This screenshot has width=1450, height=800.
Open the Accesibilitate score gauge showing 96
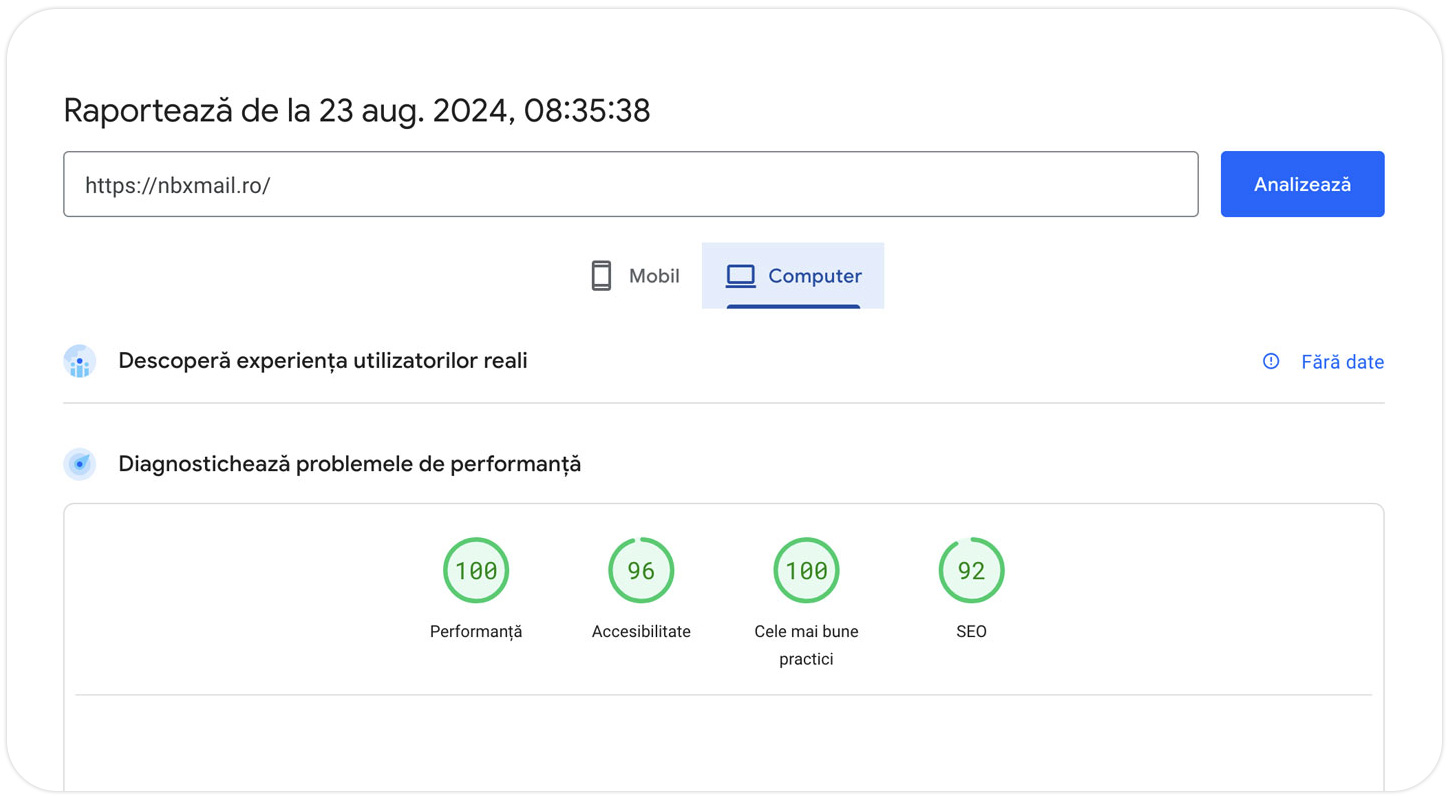(641, 570)
